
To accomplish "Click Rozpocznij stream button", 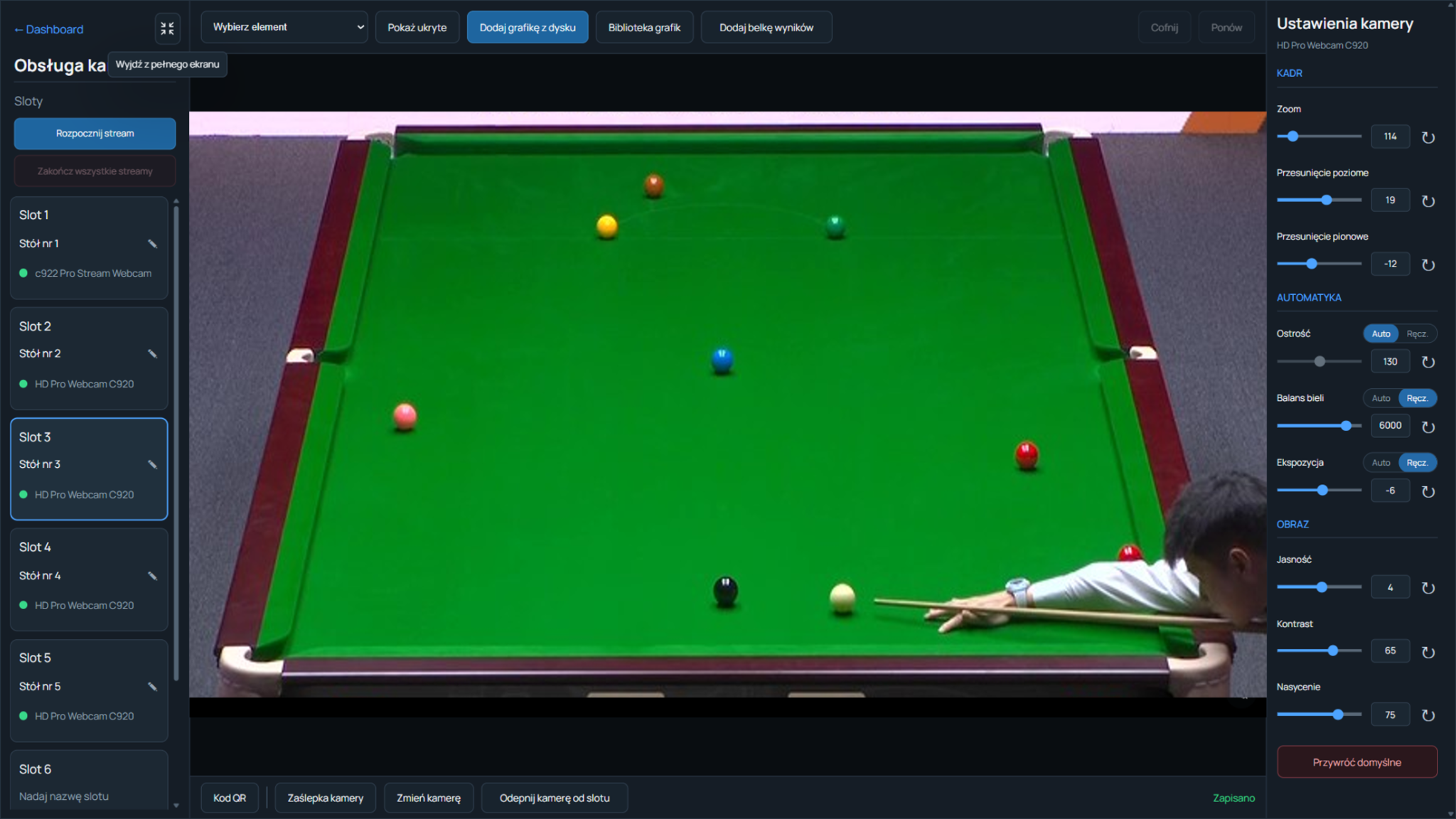I will 95,134.
